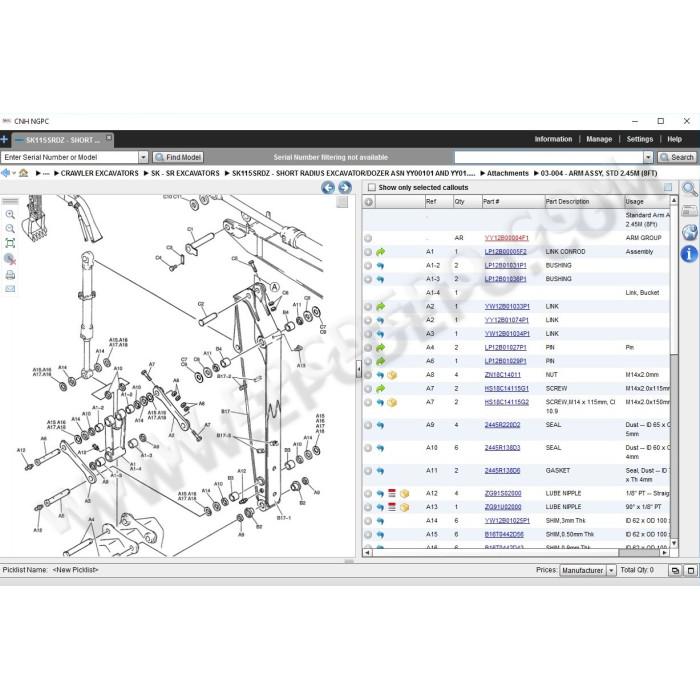Open the Manage menu
This screenshot has width=700, height=700.
599,139
